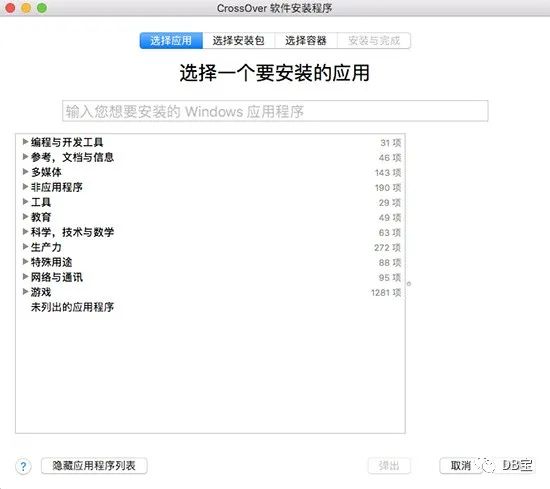The height and width of the screenshot is (489, 550).
Task: Click the 143 项 count text
Action: pyautogui.click(x=388, y=173)
